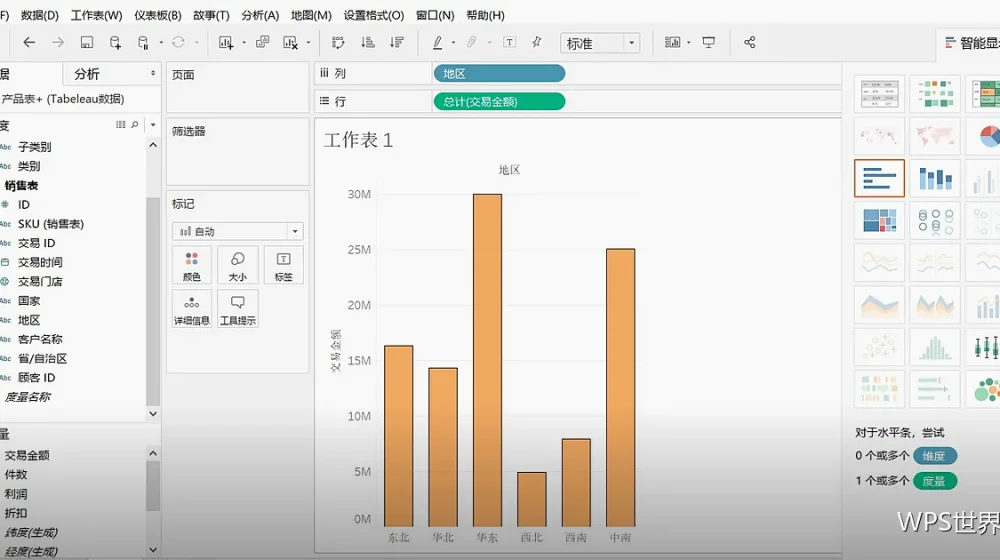Open the 工作表(W) menu
Screen dimensions: 1000x560
[96, 15]
